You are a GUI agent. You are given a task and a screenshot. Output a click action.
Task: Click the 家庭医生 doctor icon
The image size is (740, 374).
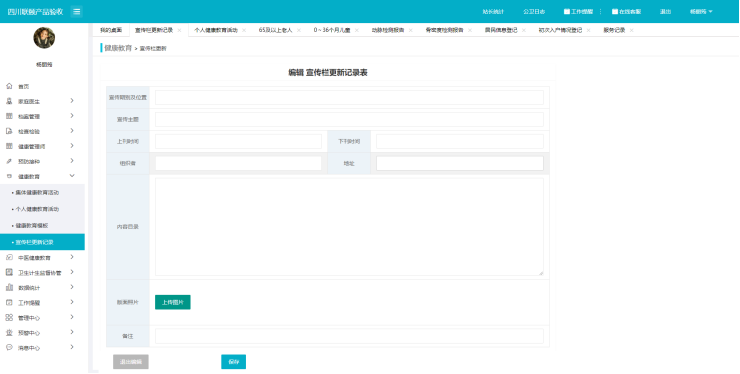tap(9, 101)
